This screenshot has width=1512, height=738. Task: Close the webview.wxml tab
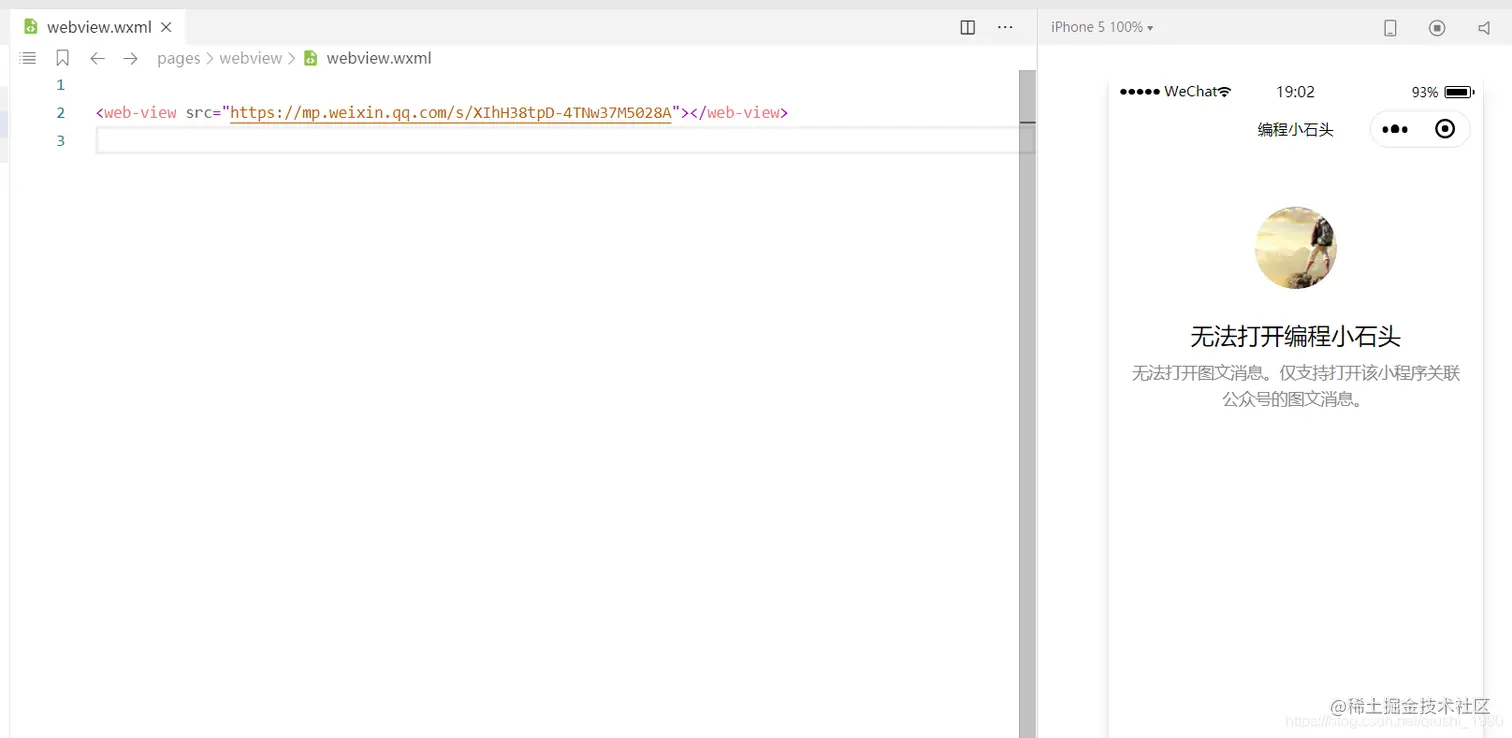click(166, 27)
